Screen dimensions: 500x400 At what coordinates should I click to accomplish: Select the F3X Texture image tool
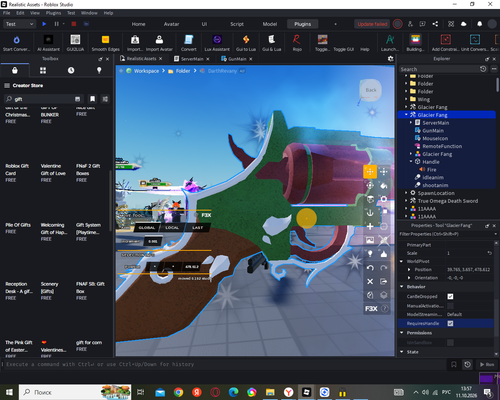370,240
